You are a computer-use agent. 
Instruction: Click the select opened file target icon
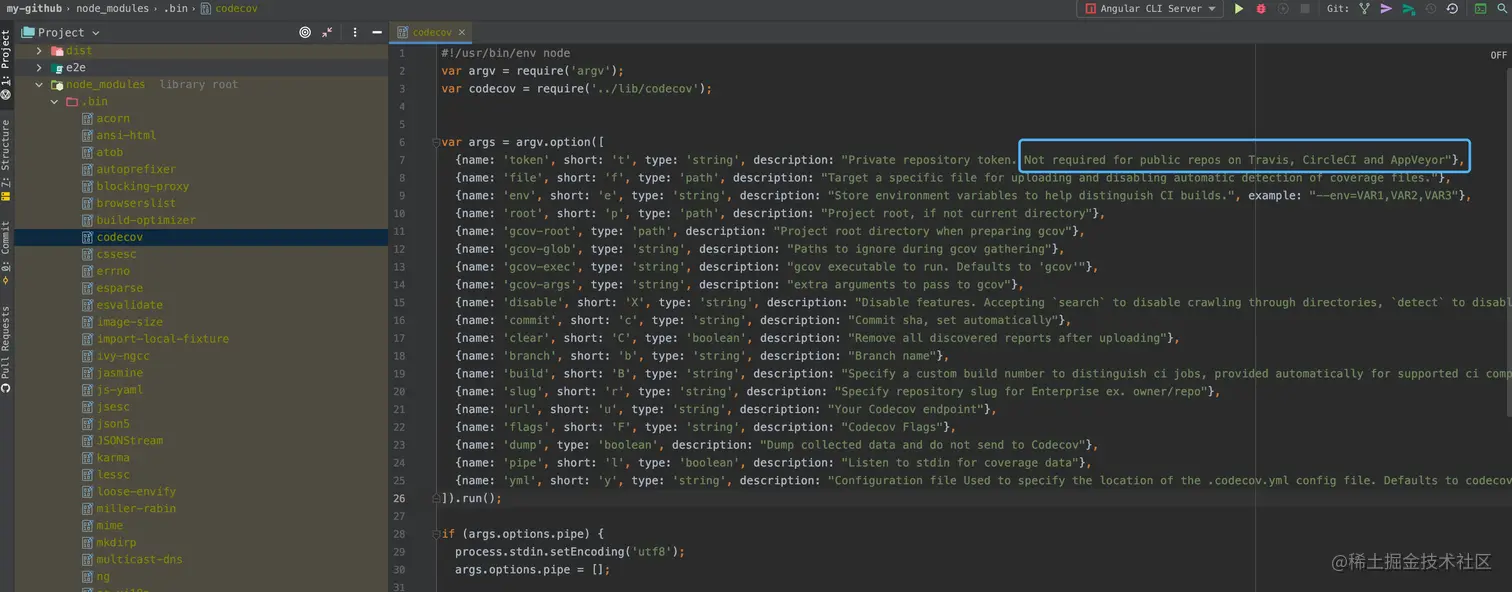(305, 32)
